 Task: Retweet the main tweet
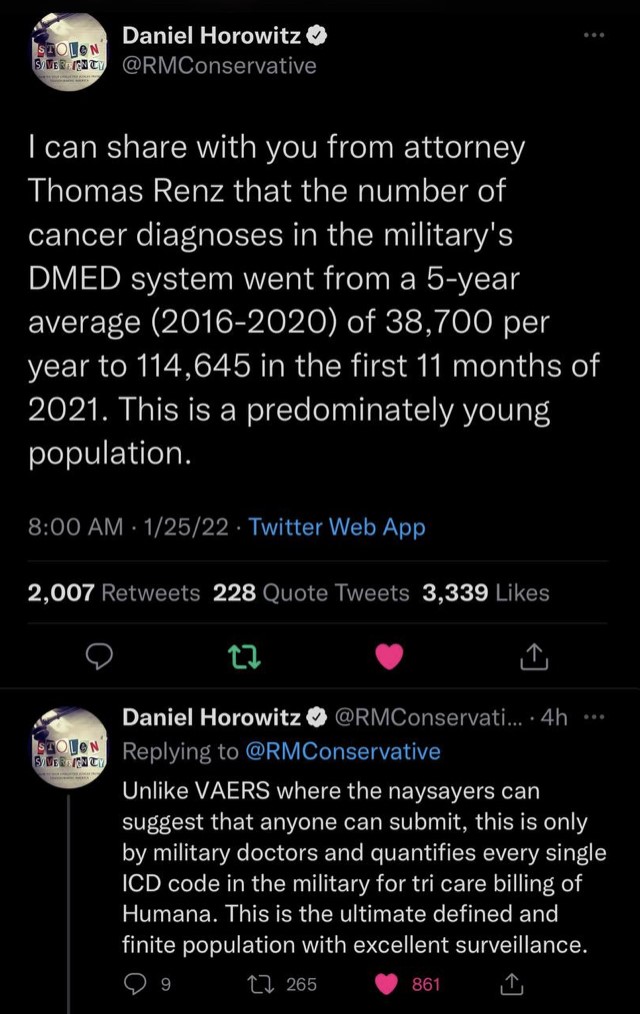click(x=240, y=656)
